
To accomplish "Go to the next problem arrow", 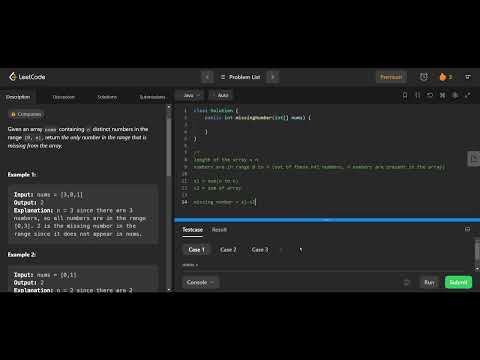I will click(x=273, y=77).
